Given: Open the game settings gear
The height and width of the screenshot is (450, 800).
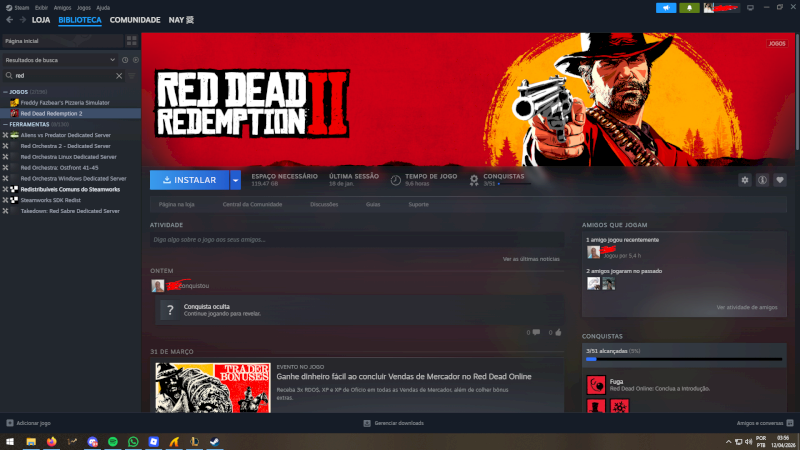Looking at the screenshot, I should click(x=745, y=180).
